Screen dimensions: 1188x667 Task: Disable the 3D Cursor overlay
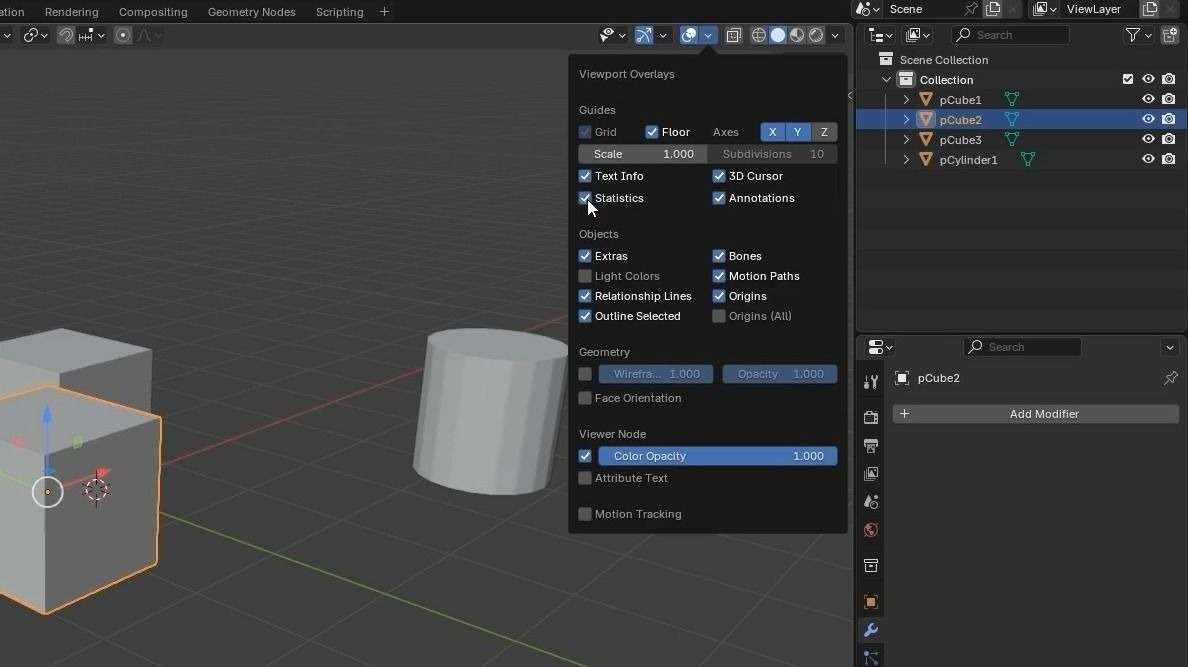719,176
